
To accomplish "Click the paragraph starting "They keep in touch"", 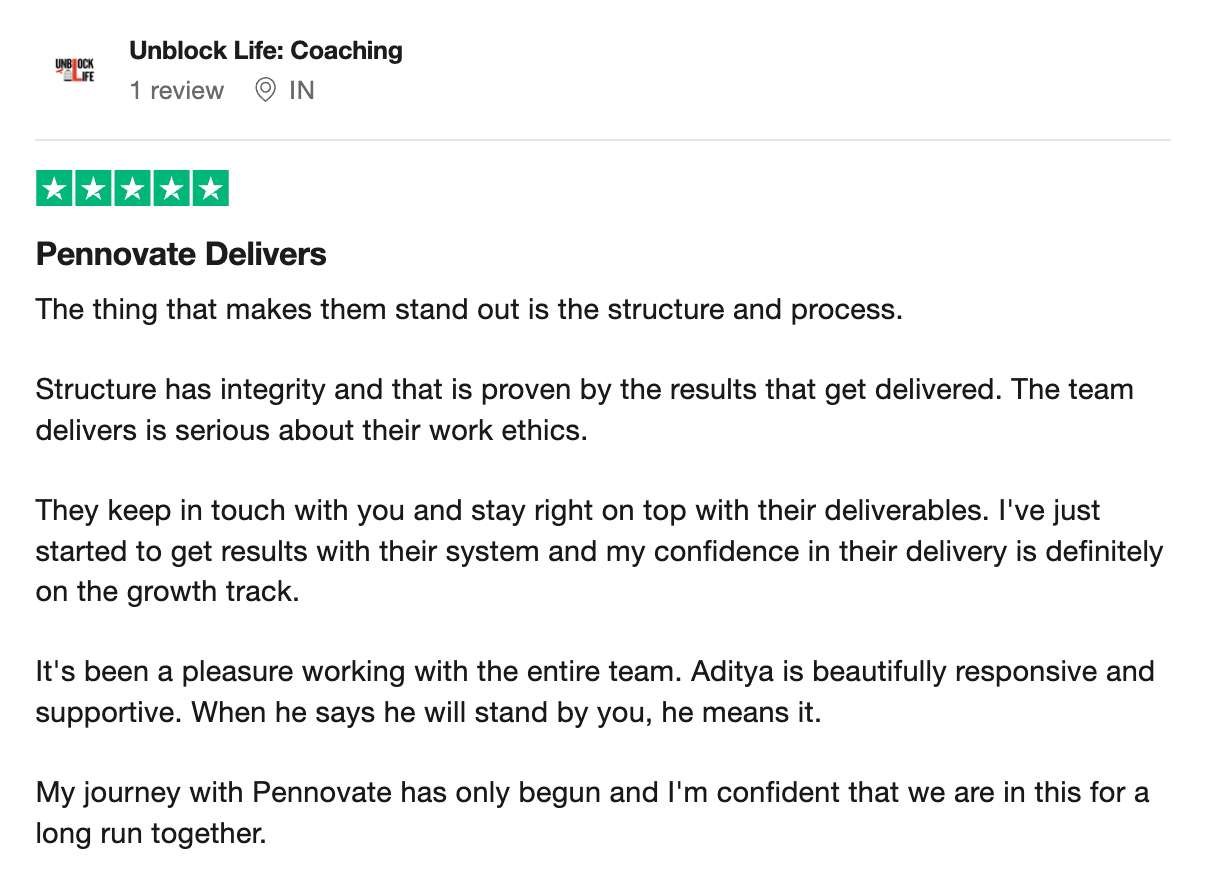I will (x=600, y=551).
